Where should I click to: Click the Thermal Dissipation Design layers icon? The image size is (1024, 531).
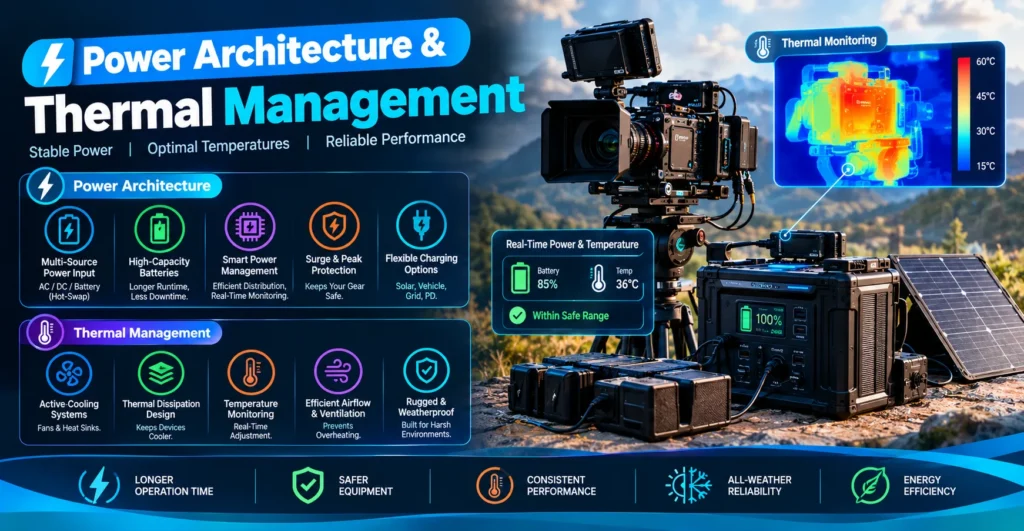pyautogui.click(x=161, y=374)
